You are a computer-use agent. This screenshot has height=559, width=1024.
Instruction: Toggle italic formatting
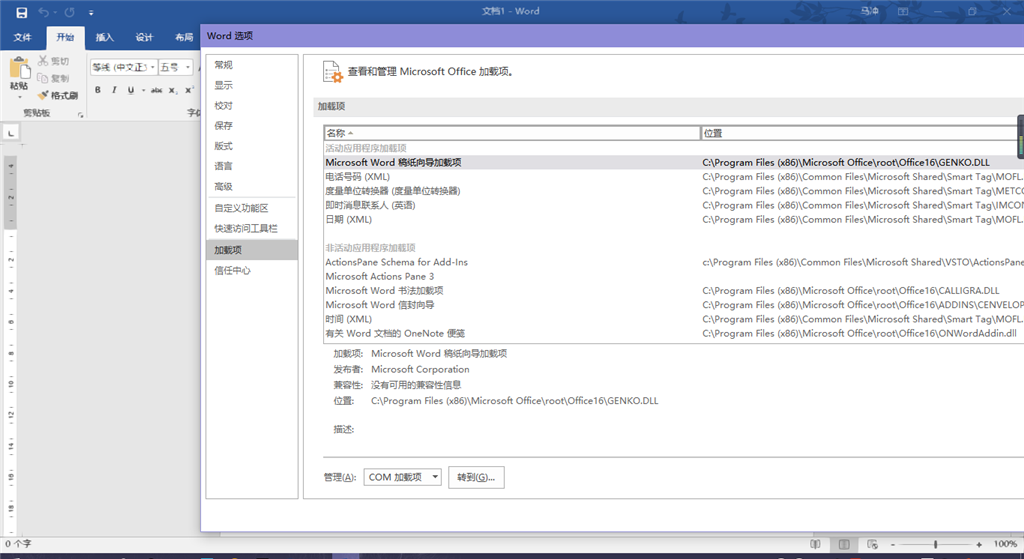click(x=114, y=90)
